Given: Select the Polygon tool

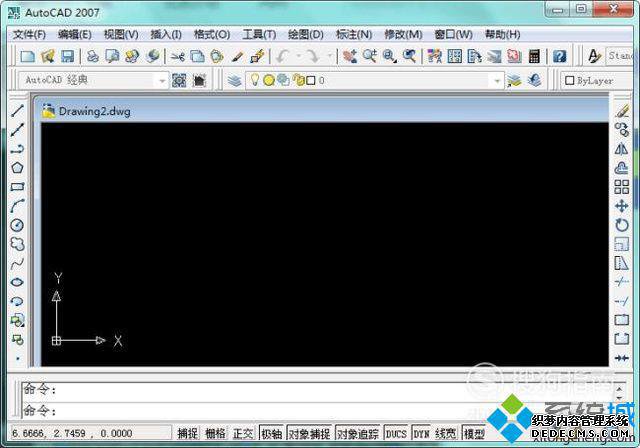Looking at the screenshot, I should (17, 168).
